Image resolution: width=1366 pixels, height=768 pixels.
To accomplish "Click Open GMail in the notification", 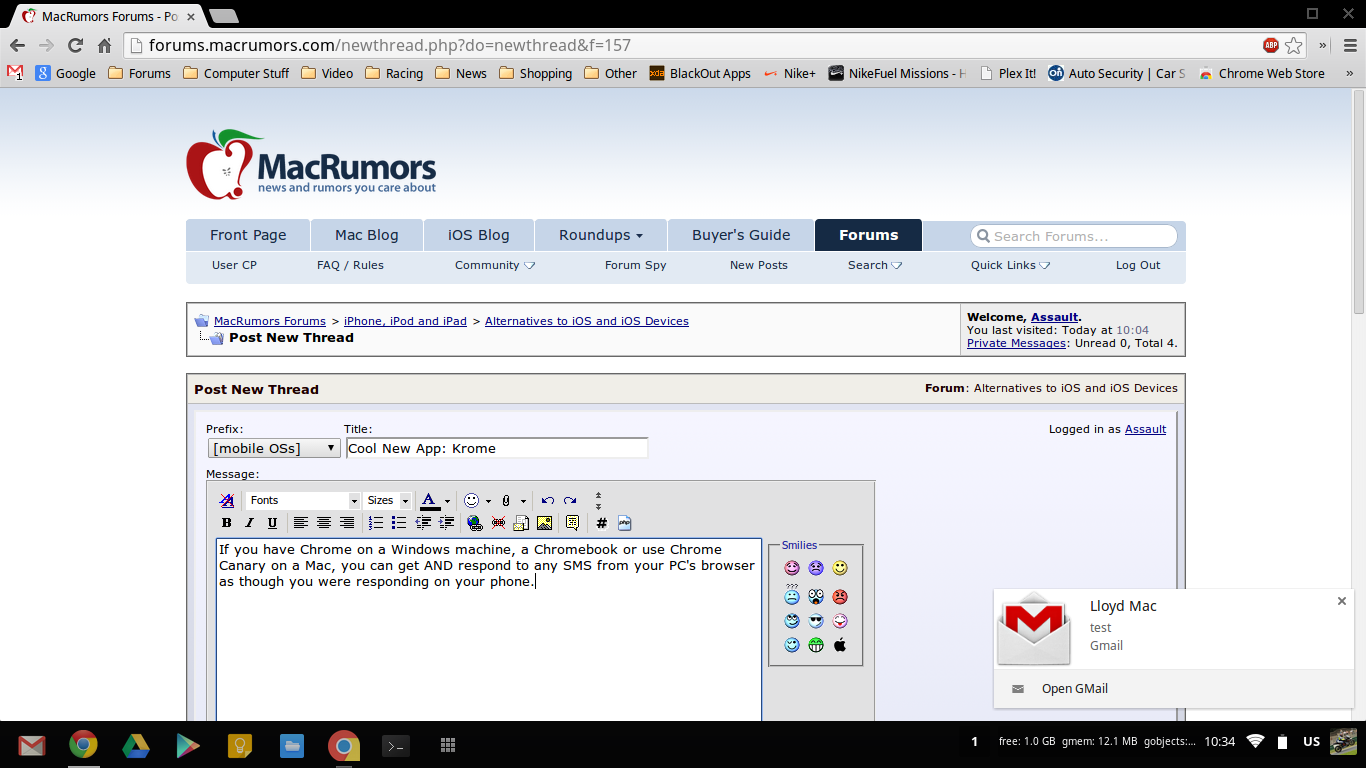I will [1075, 688].
